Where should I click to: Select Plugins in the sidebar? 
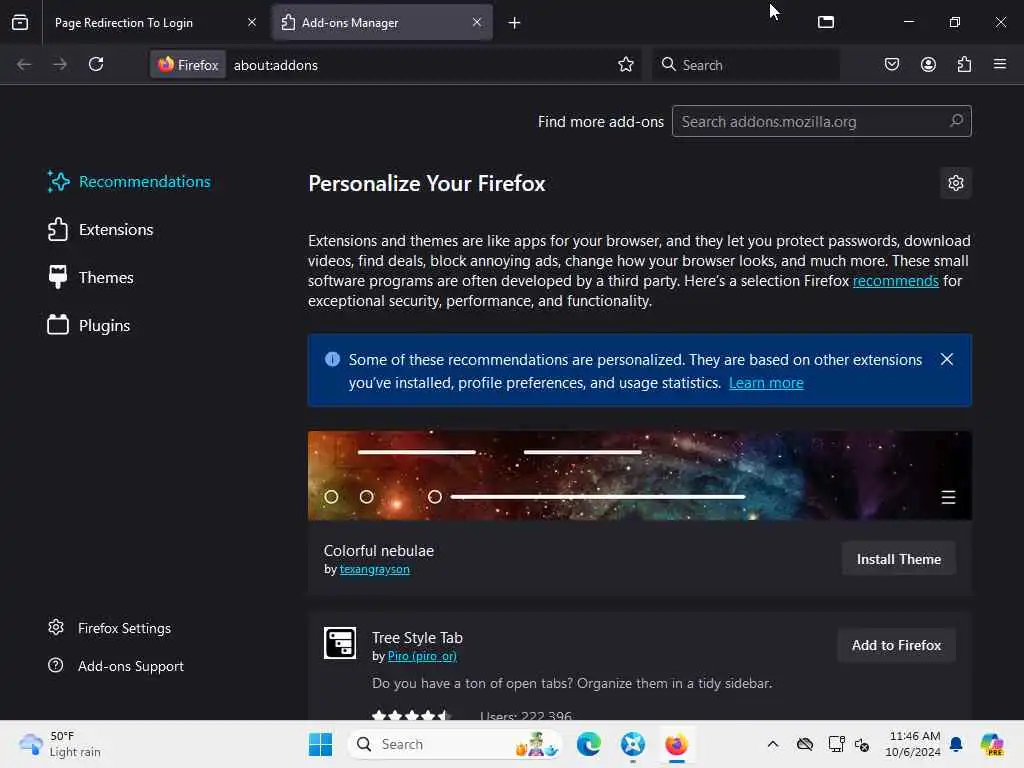(89, 325)
